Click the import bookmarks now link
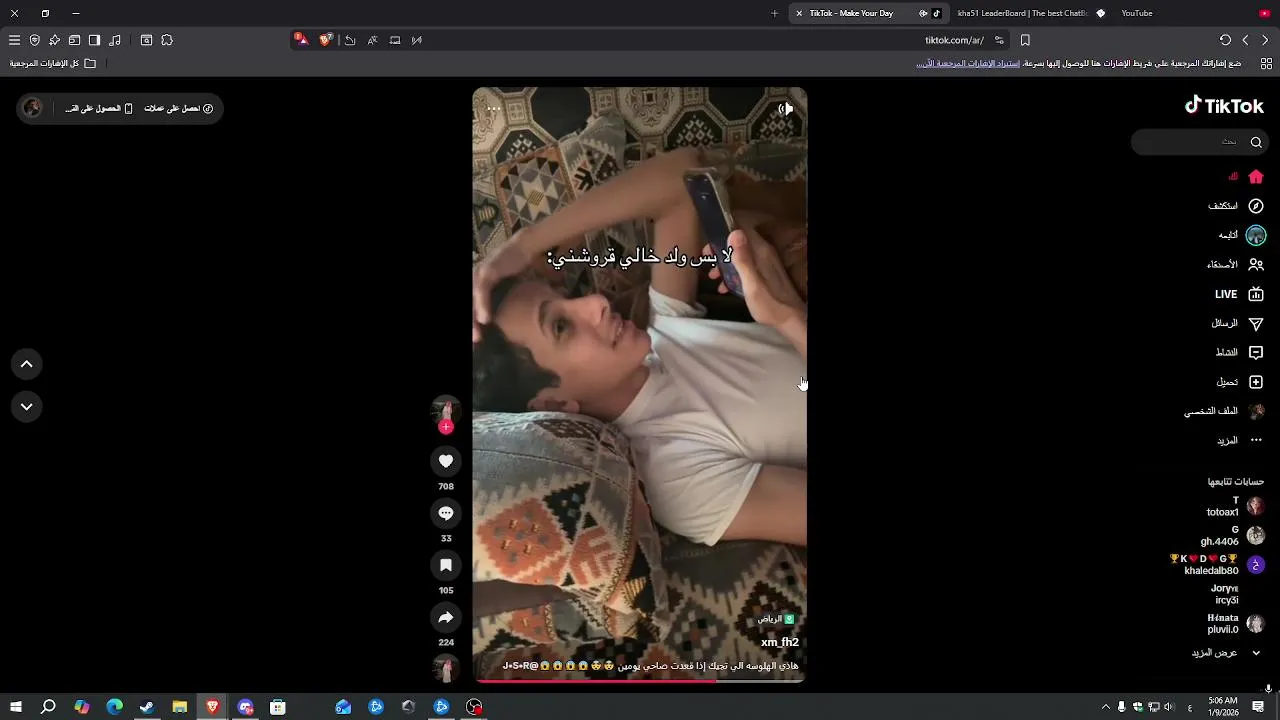1280x720 pixels. click(x=968, y=63)
